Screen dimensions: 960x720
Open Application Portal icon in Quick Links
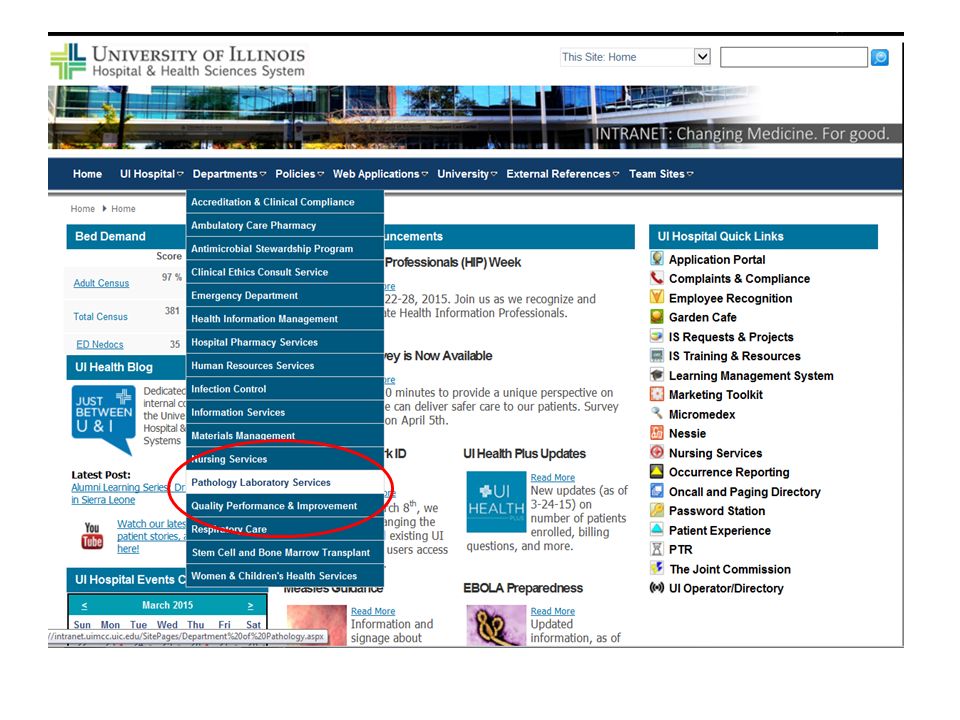(657, 258)
